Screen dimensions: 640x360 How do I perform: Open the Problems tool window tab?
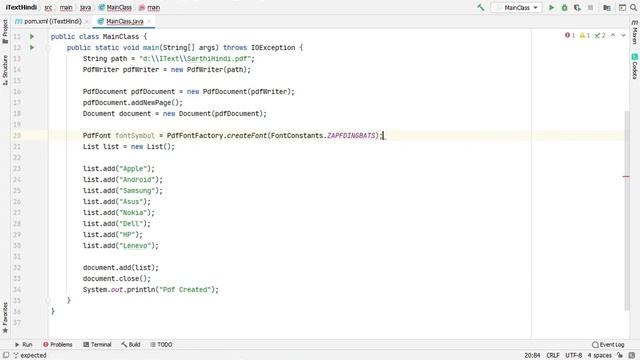pyautogui.click(x=58, y=344)
